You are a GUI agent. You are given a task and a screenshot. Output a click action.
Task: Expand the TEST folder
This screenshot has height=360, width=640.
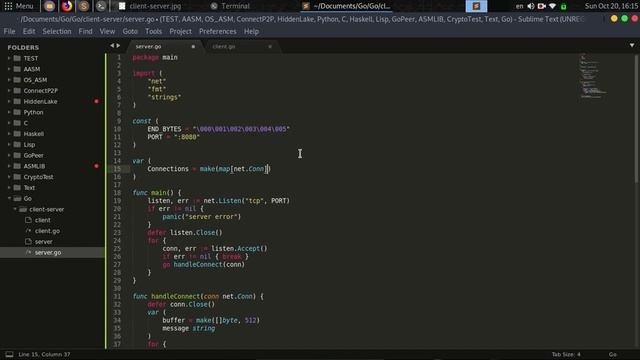pos(9,58)
